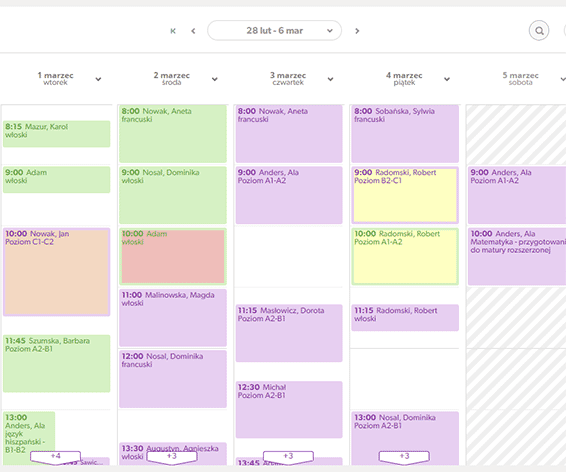This screenshot has height=472, width=566.
Task: Expand the 3 marzec czwartek day menu
Action: click(330, 79)
